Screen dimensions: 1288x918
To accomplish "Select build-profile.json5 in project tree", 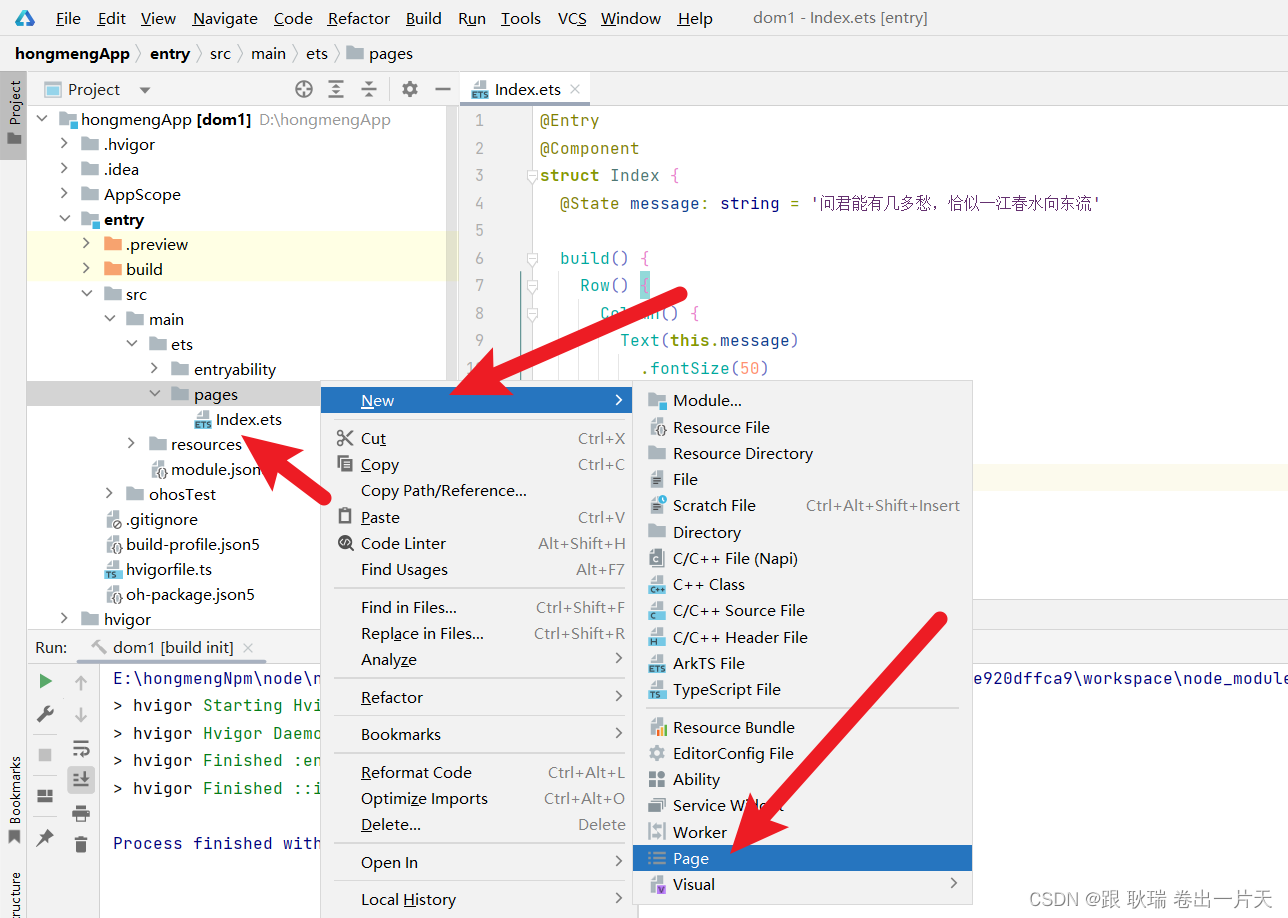I will 192,544.
